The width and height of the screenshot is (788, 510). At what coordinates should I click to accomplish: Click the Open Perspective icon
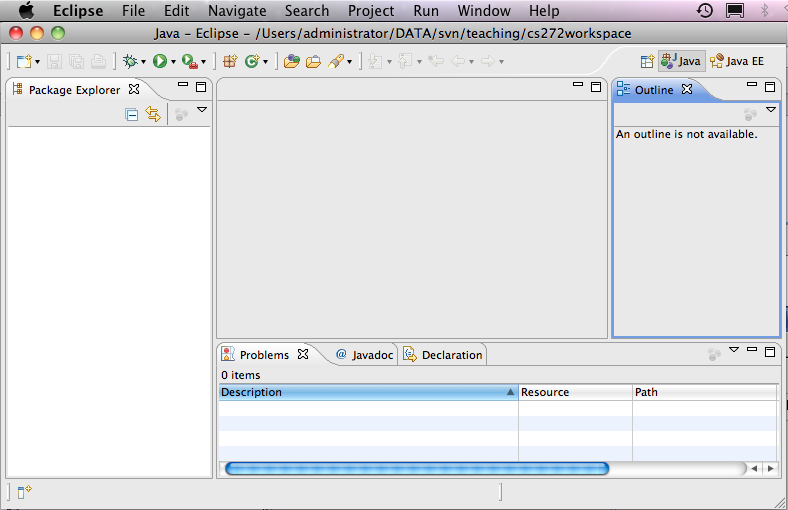pyautogui.click(x=647, y=61)
